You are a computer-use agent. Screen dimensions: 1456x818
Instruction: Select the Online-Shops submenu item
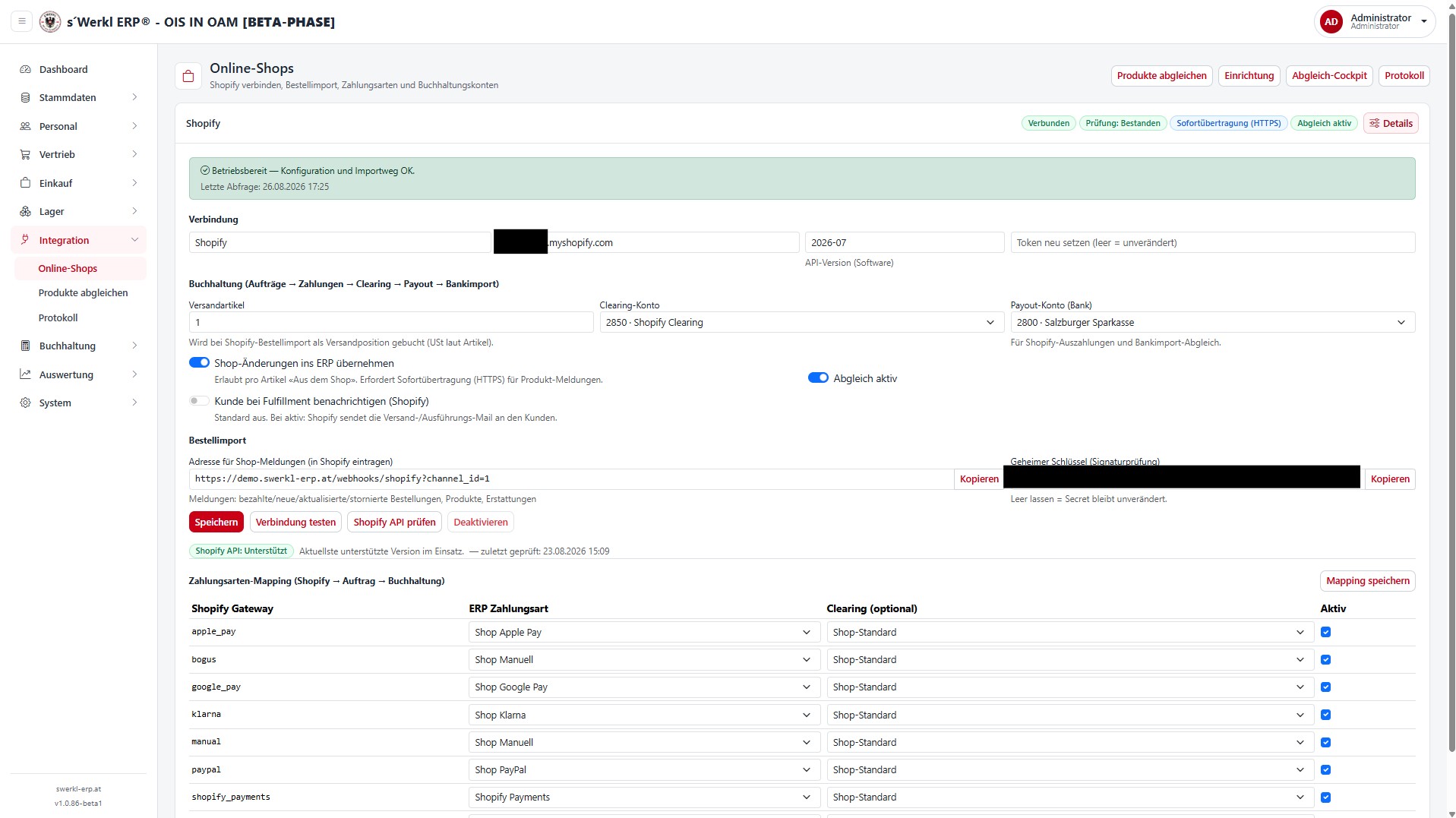click(80, 268)
